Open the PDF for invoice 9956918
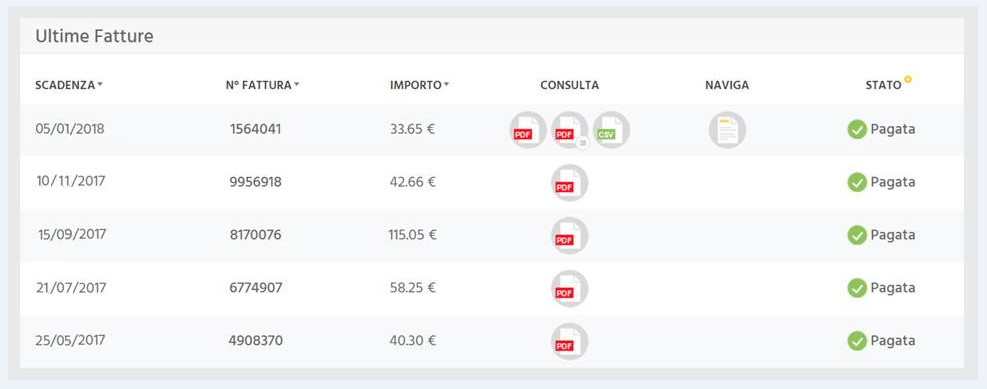 [x=570, y=183]
